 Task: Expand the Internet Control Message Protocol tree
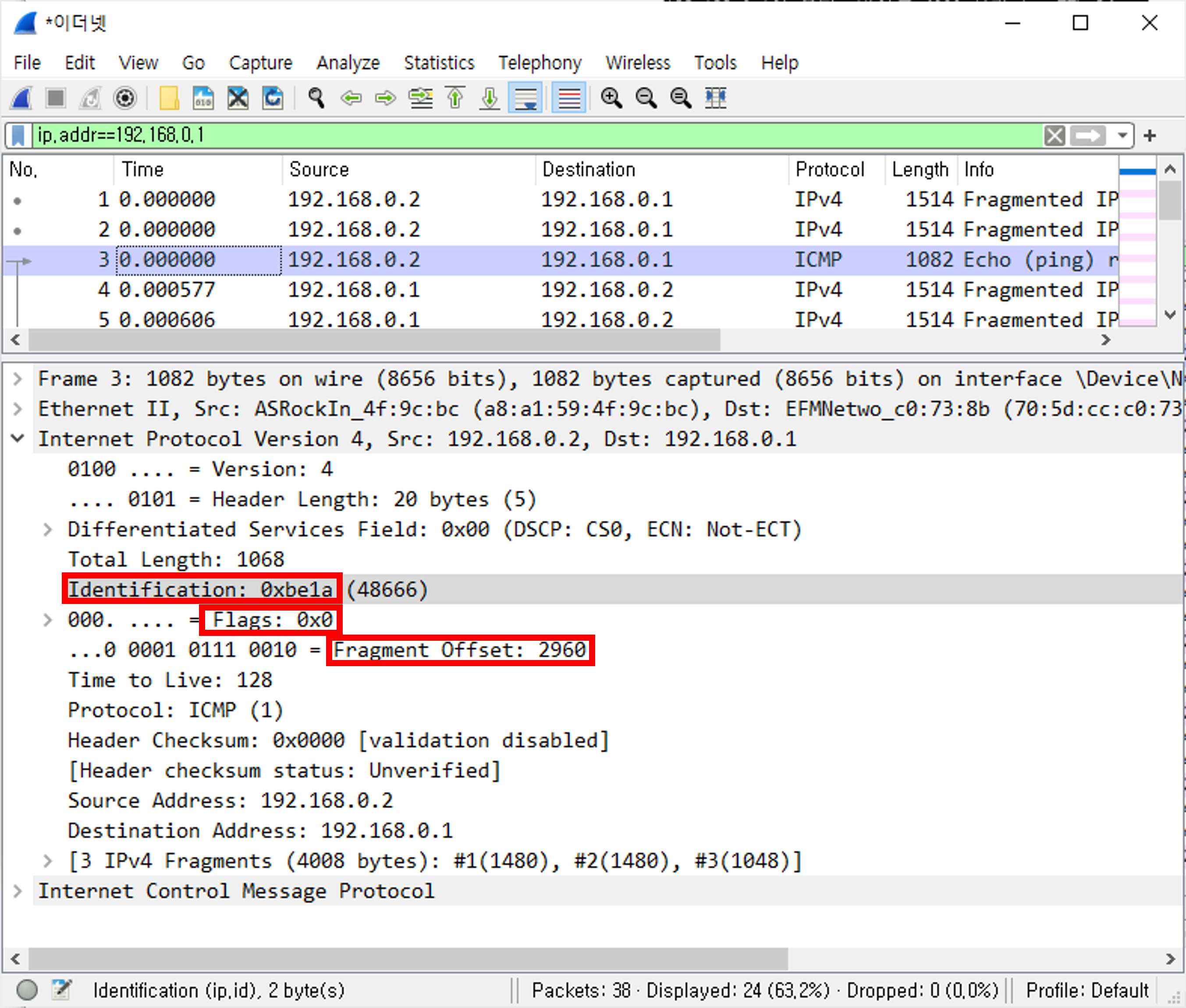(x=18, y=891)
